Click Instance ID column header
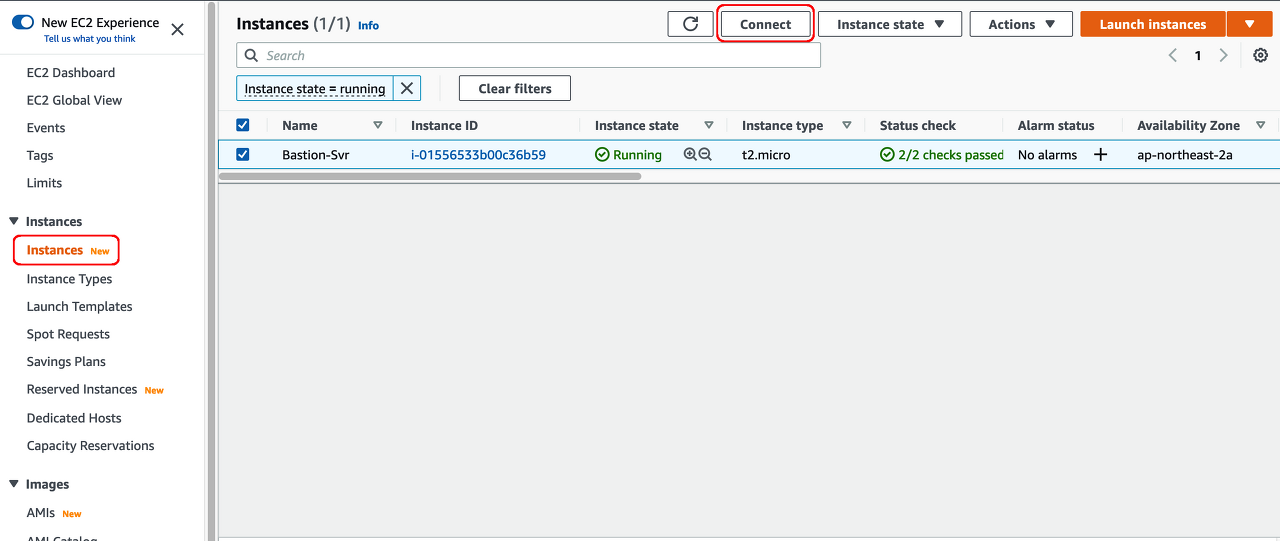The width and height of the screenshot is (1280, 541). [x=444, y=126]
